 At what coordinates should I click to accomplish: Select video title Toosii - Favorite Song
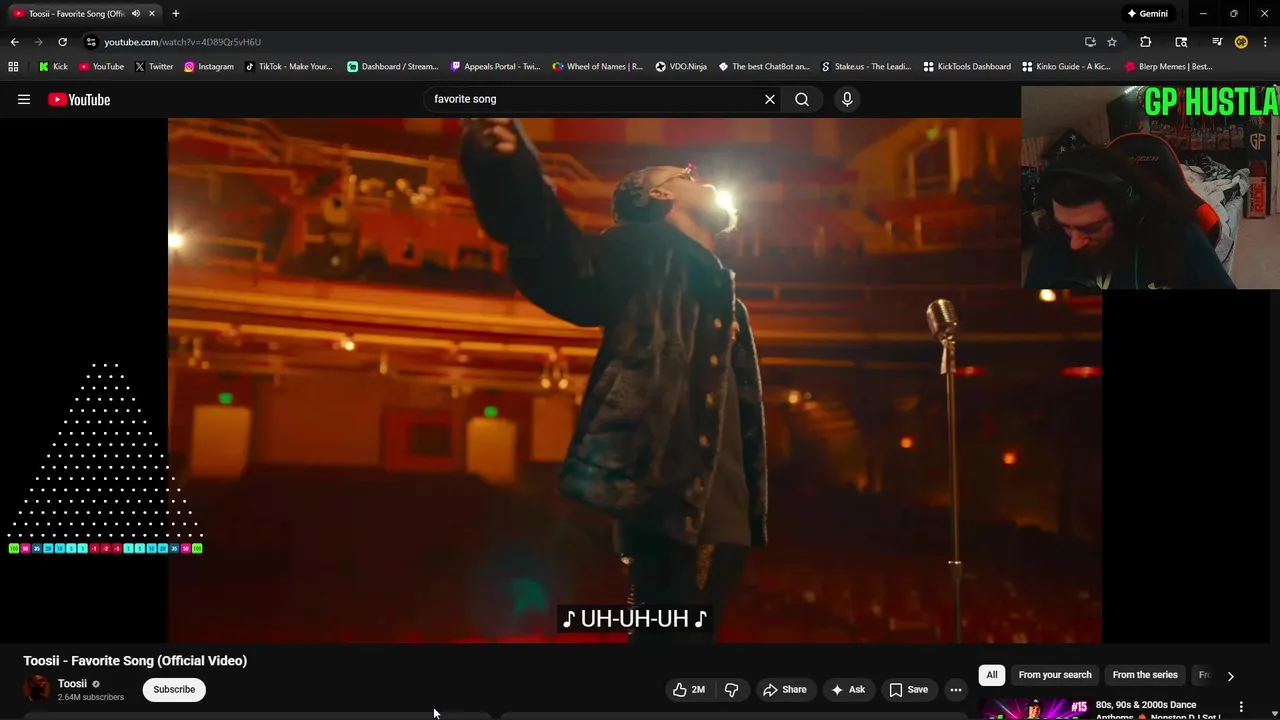(135, 660)
